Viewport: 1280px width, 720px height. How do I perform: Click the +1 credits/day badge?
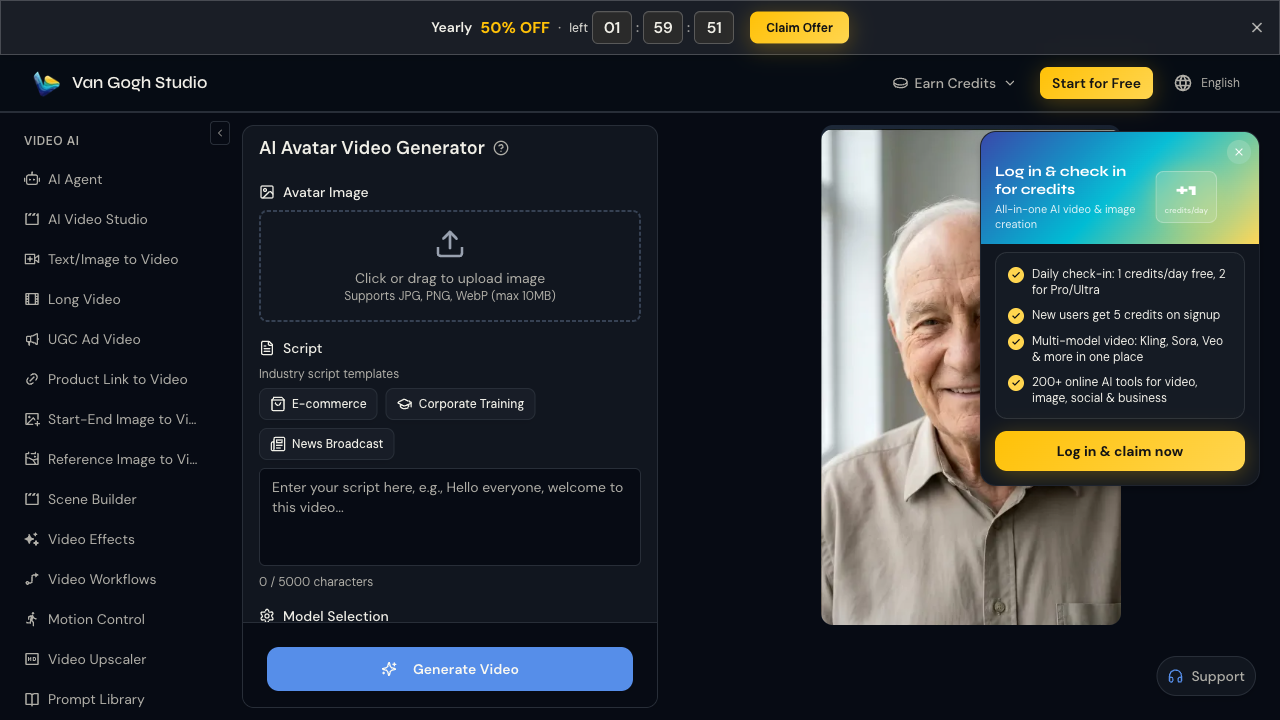click(1186, 197)
